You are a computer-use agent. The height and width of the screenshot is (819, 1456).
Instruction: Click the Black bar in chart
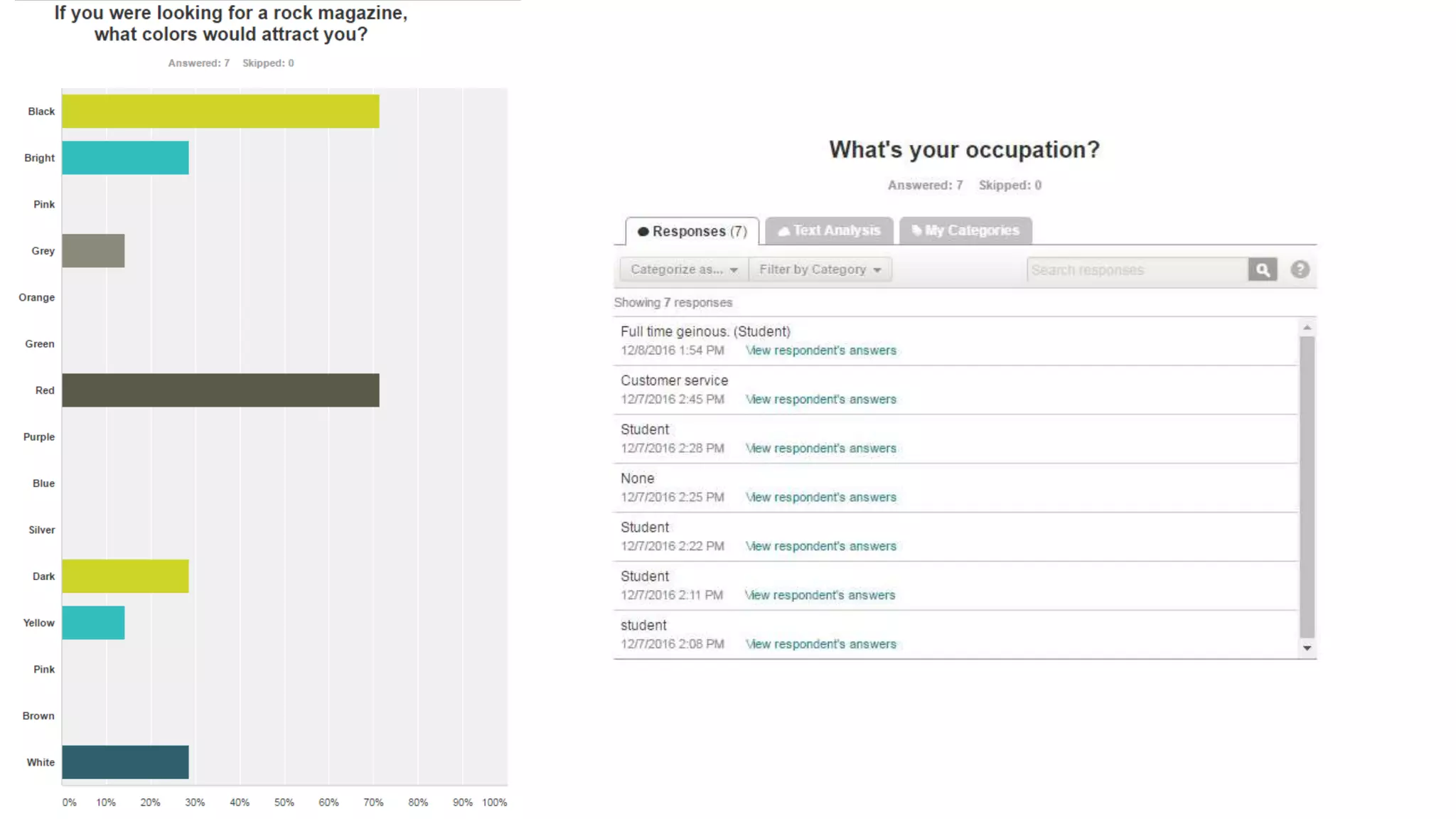click(220, 112)
